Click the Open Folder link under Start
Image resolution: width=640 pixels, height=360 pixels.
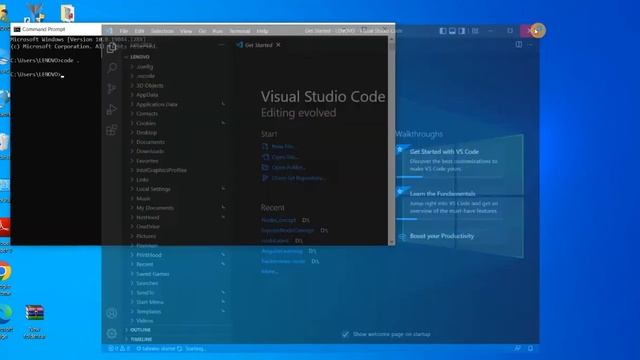point(289,167)
